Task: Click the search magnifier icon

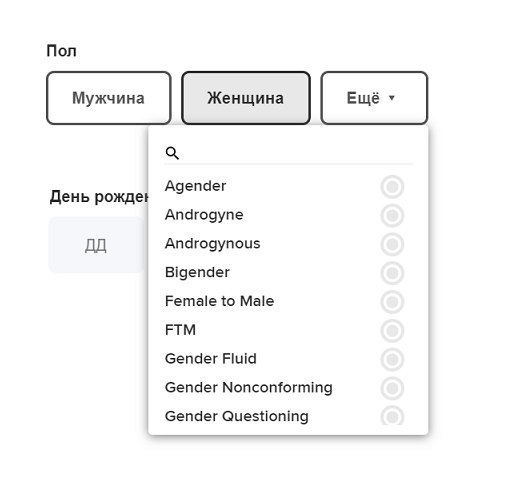Action: pyautogui.click(x=172, y=153)
